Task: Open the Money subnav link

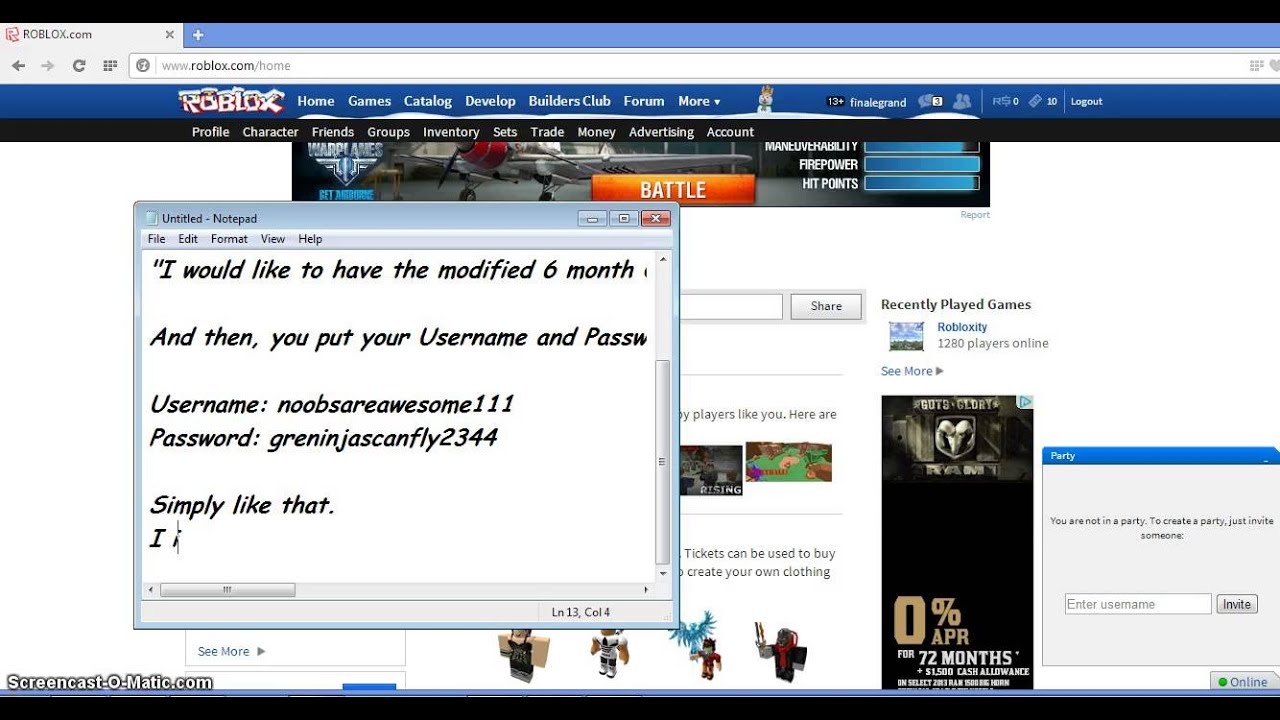Action: tap(597, 132)
